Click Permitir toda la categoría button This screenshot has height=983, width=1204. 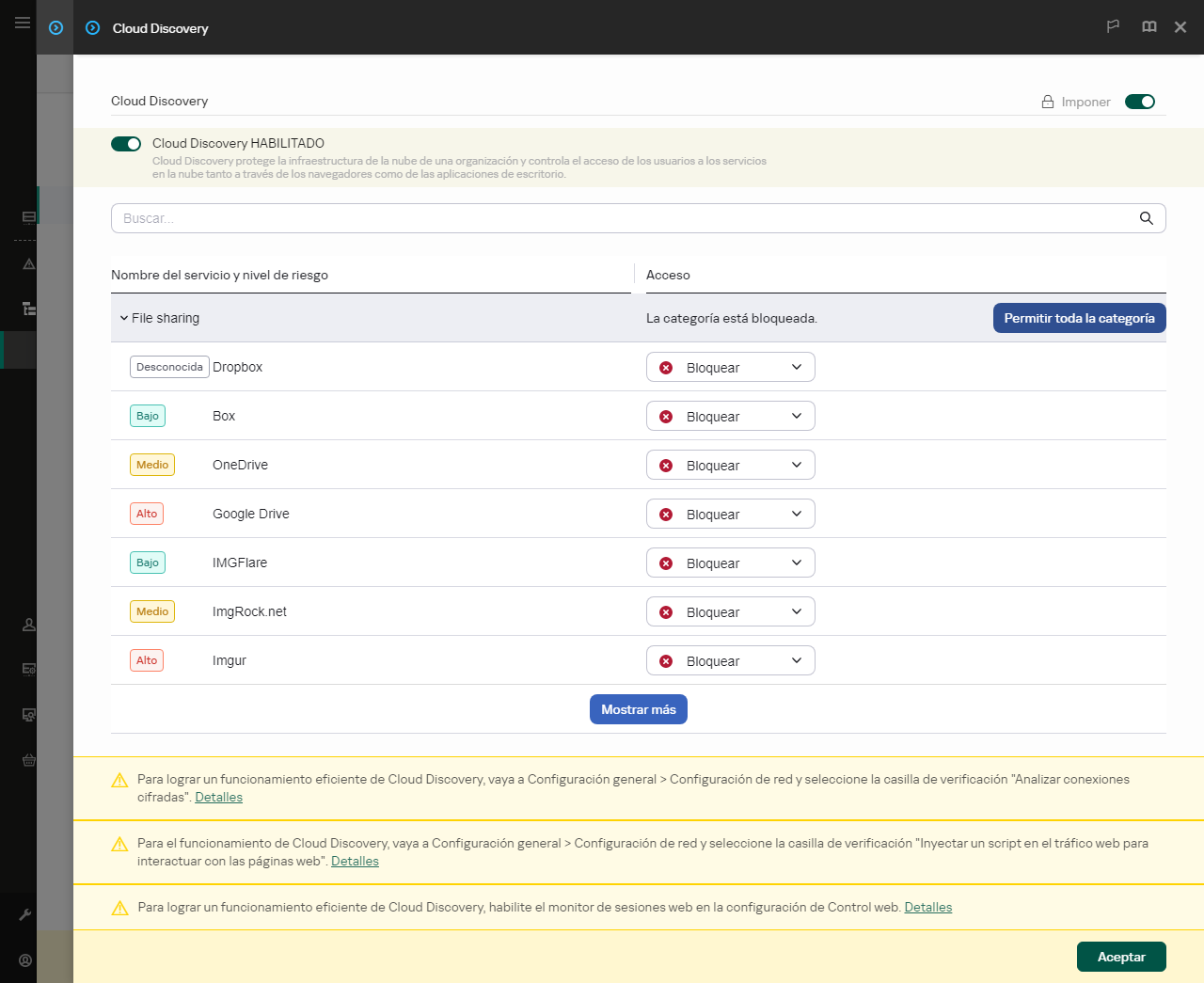(x=1079, y=318)
